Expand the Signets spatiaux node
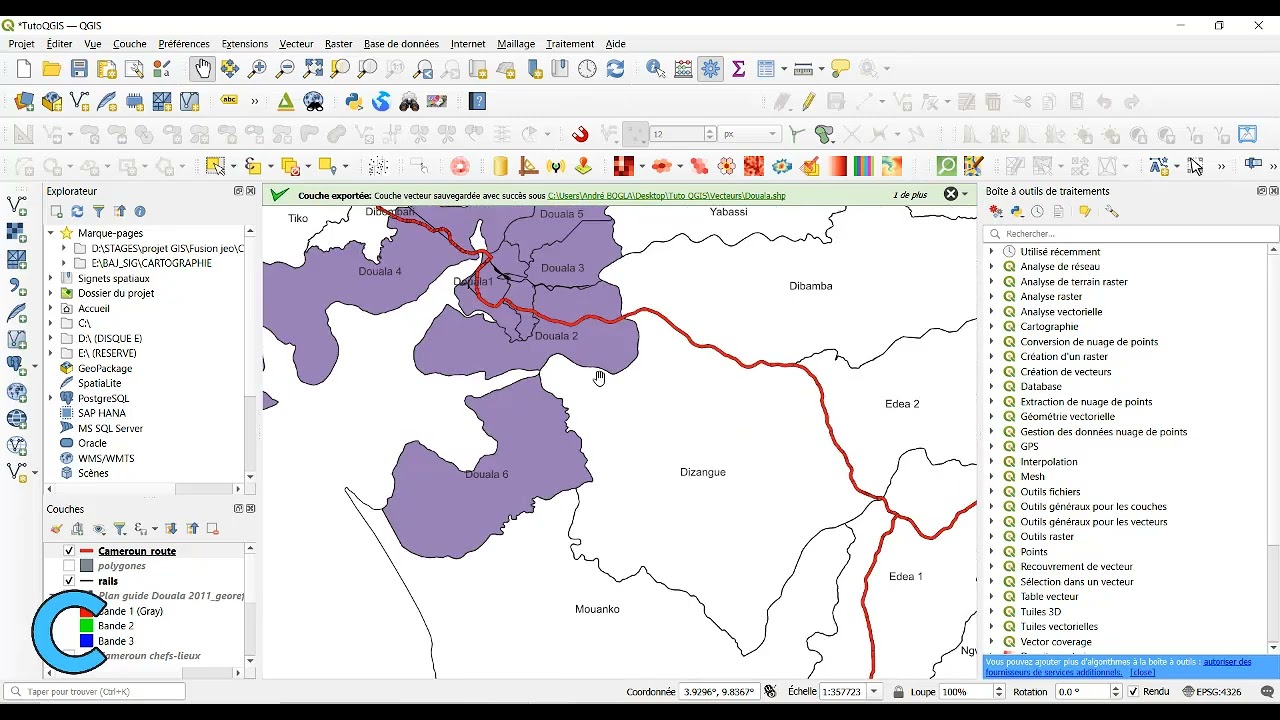This screenshot has height=720, width=1280. tap(51, 278)
